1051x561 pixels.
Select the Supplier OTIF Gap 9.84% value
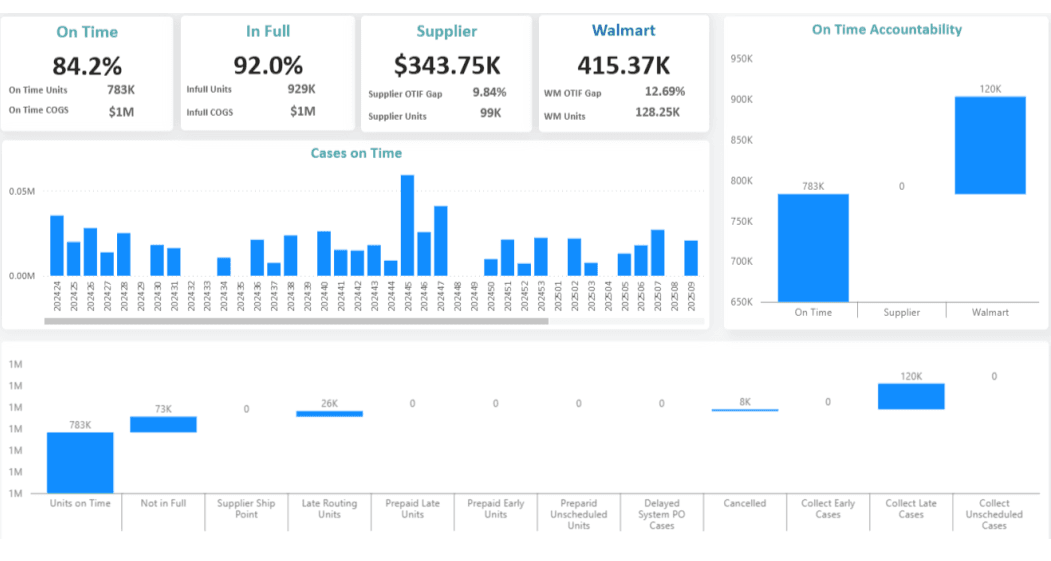[489, 92]
